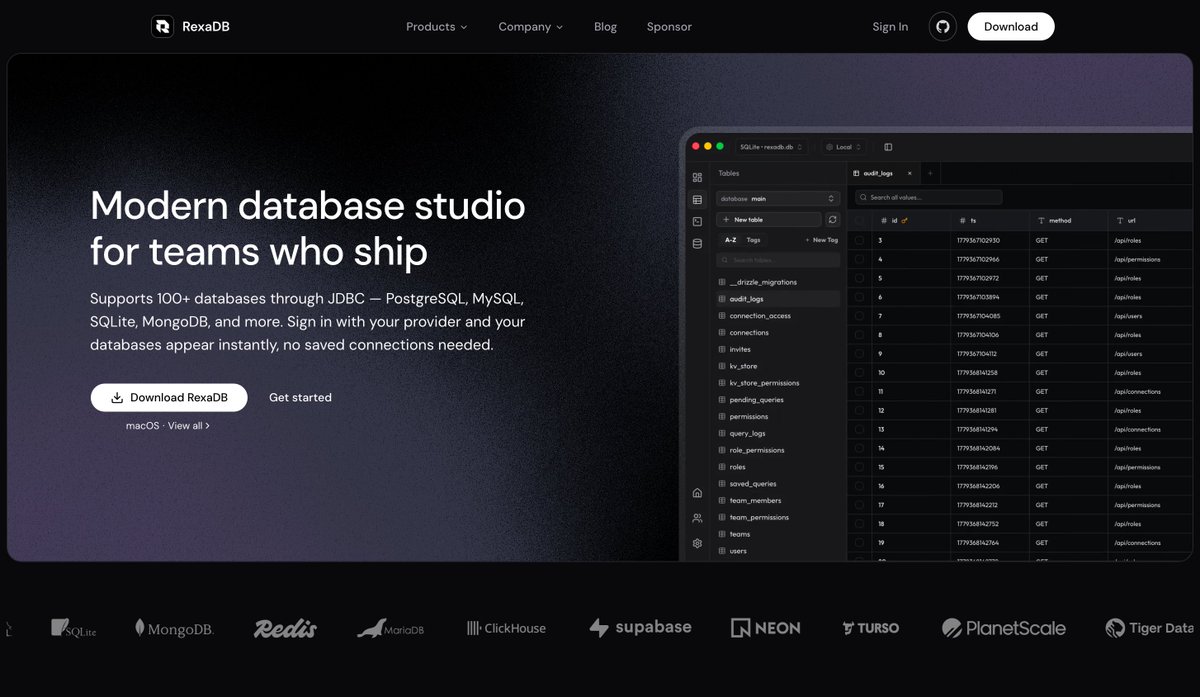This screenshot has height=697, width=1200.
Task: Check the checkbox for row id 13
Action: [x=859, y=430]
